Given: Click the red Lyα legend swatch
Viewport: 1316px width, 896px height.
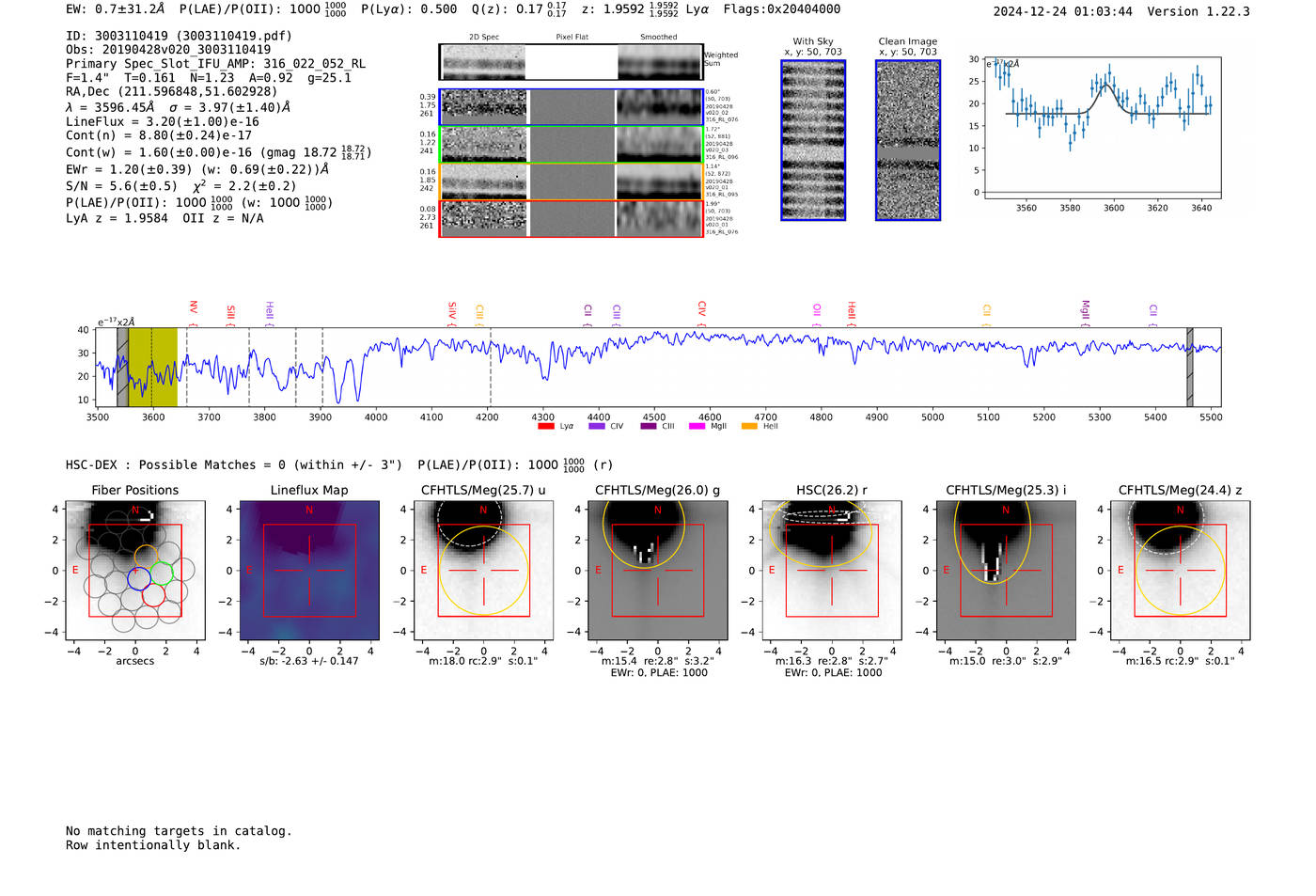Looking at the screenshot, I should [x=545, y=427].
